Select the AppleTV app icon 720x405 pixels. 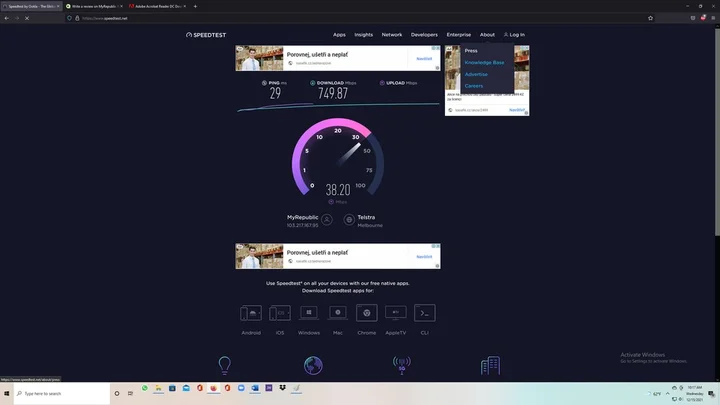pyautogui.click(x=396, y=313)
